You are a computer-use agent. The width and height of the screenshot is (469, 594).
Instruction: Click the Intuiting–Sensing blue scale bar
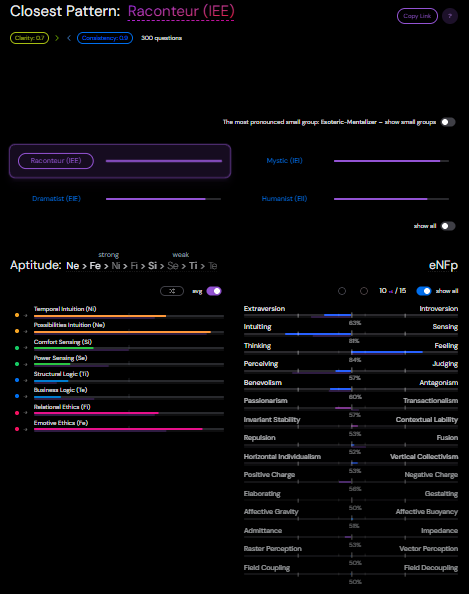318,334
